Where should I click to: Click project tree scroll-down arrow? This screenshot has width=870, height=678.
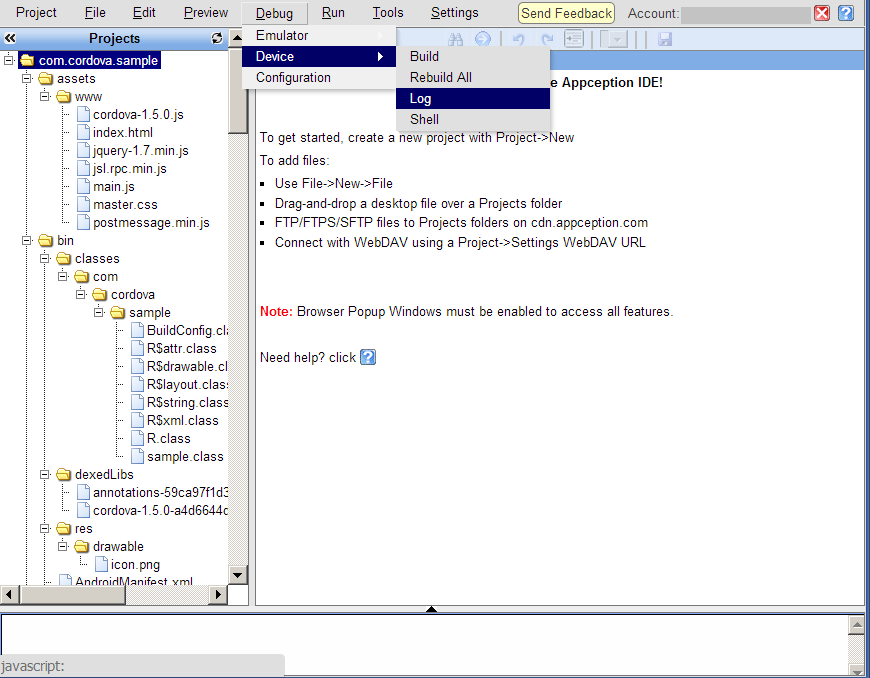(x=237, y=574)
